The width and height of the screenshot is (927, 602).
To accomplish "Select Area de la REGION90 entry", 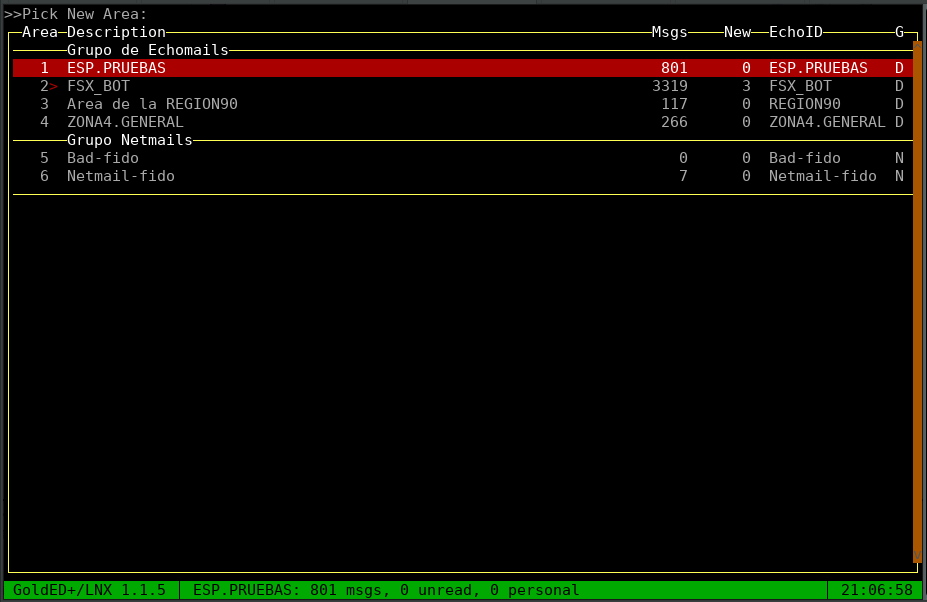I will (152, 104).
